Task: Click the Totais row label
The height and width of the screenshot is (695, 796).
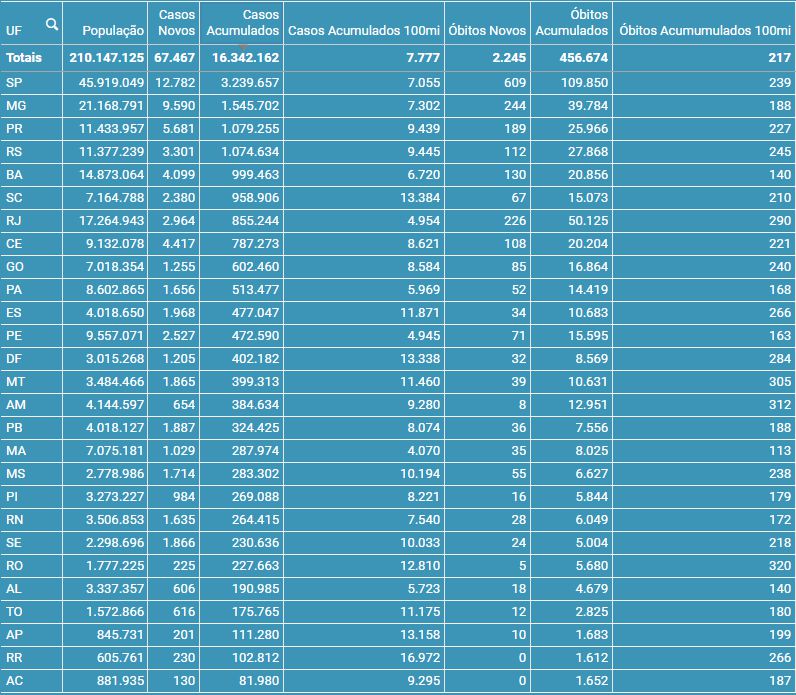Action: 24,58
